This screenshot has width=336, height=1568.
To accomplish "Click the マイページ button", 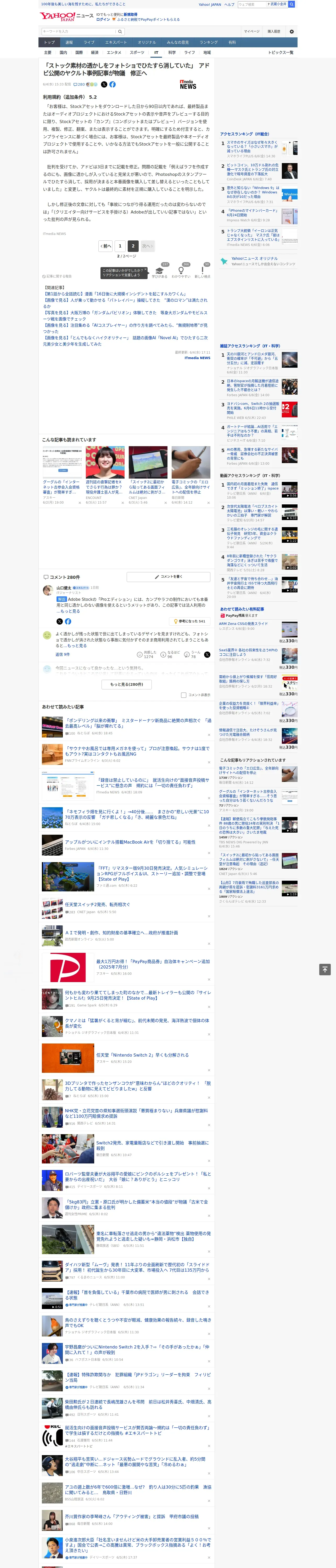I will point(252,32).
